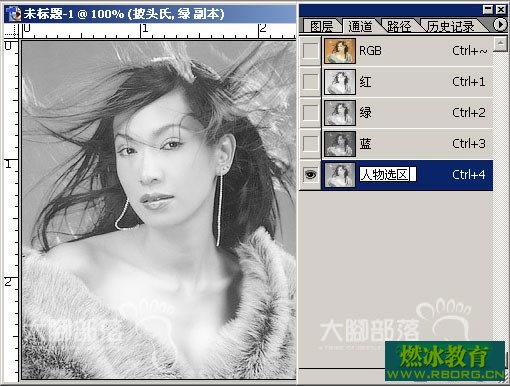Select the 红 channel name
Screen dimensions: 510x386
pyautogui.click(x=365, y=82)
